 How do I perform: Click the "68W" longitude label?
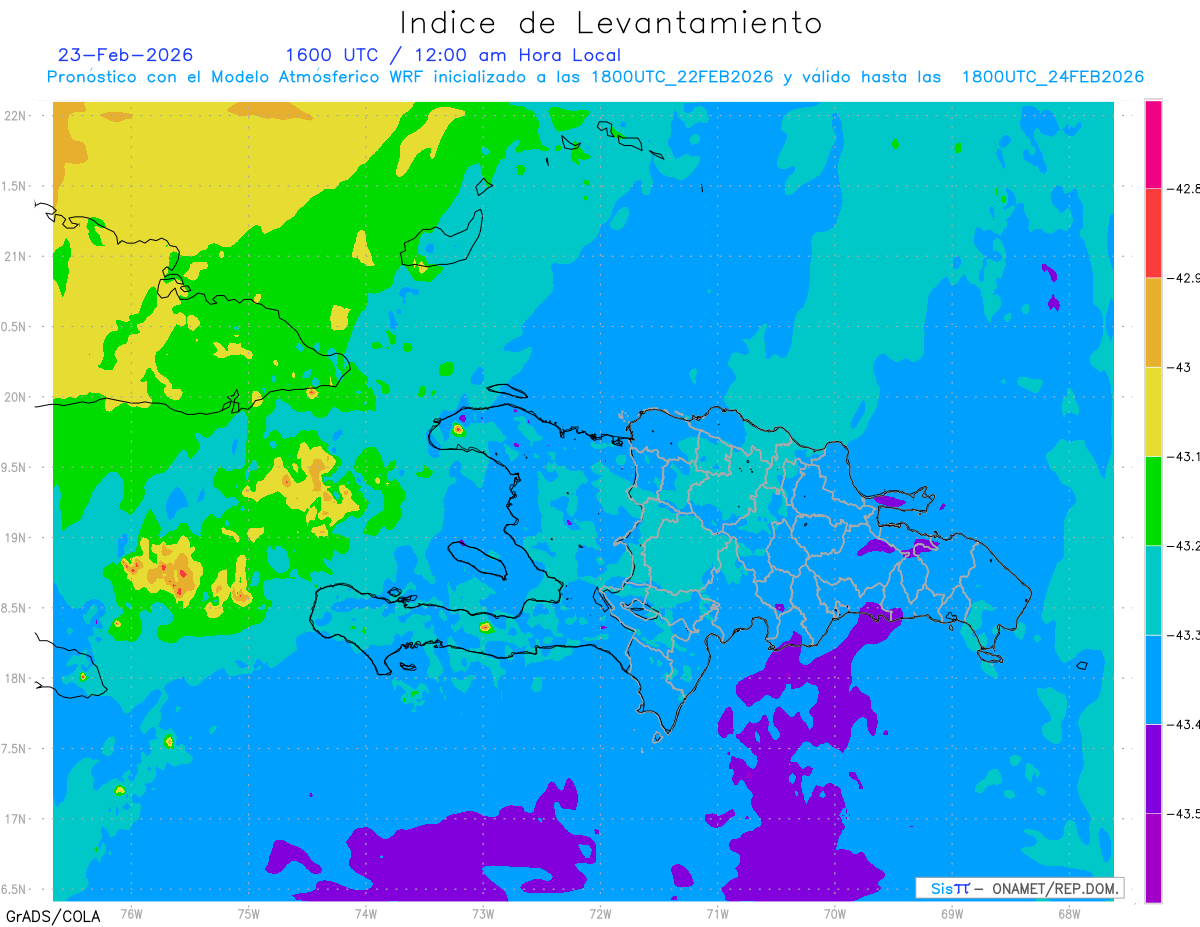1069,913
